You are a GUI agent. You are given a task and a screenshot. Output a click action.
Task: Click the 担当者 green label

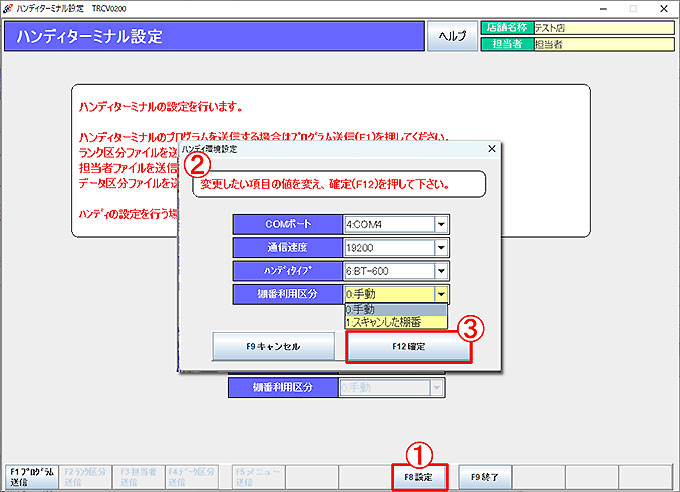click(x=507, y=44)
